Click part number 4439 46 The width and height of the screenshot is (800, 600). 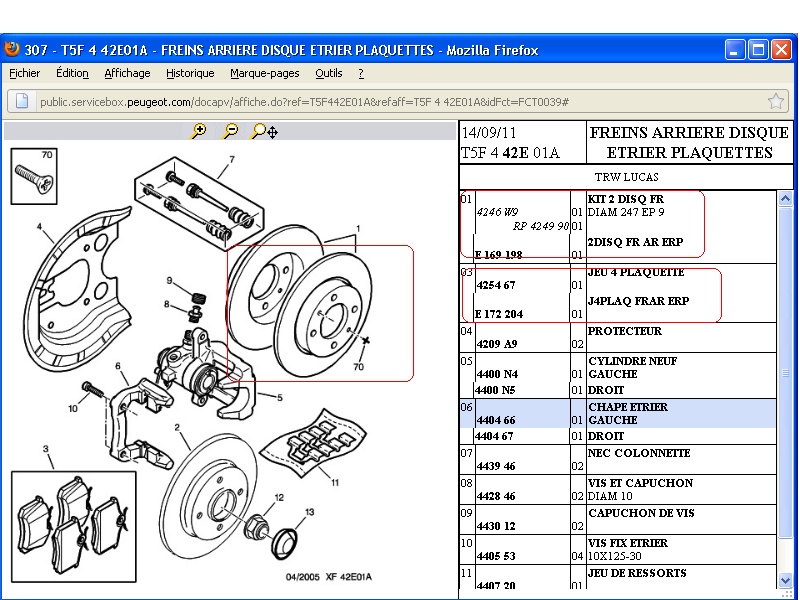coord(495,466)
